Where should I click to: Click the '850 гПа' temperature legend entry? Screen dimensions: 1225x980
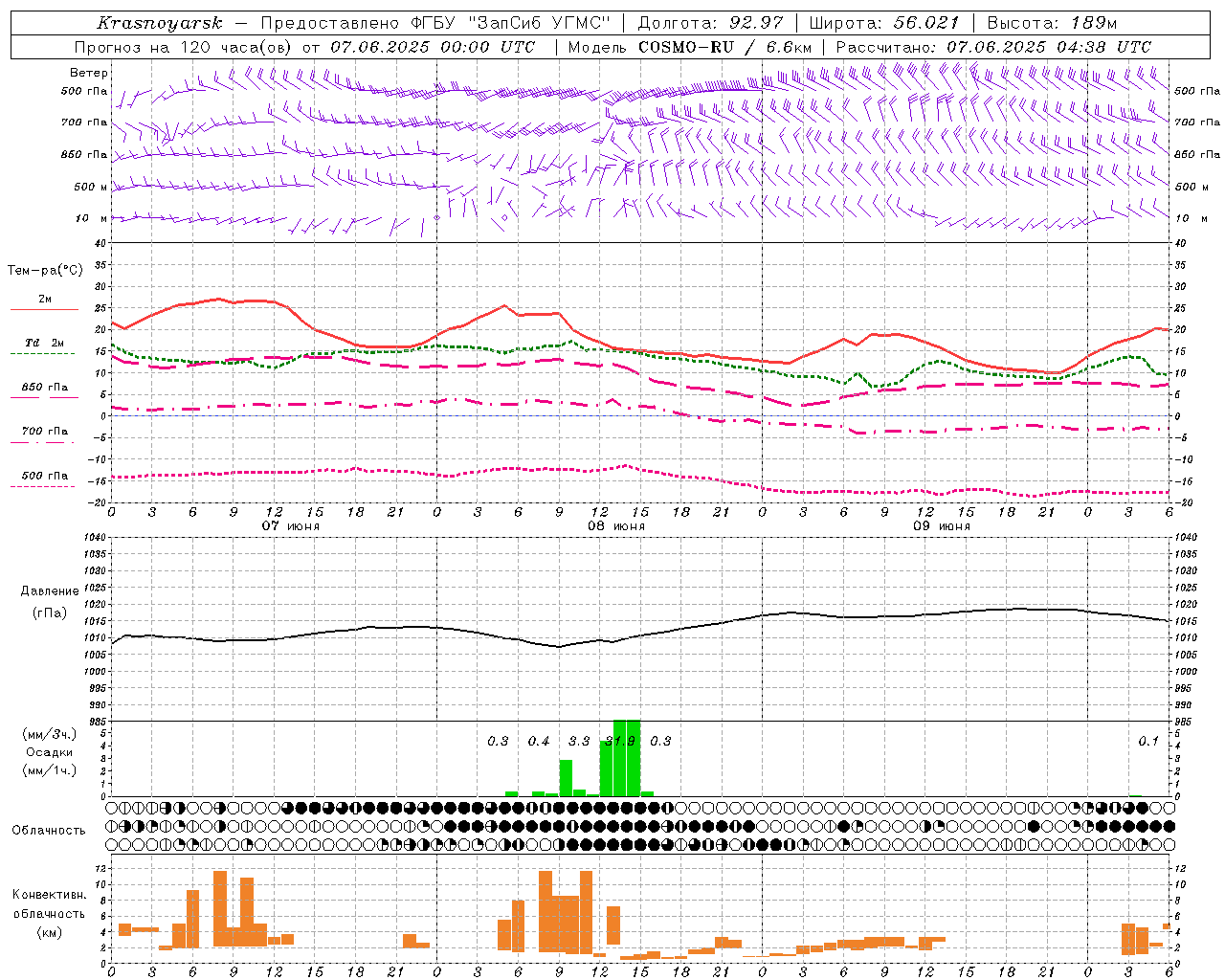pos(45,388)
